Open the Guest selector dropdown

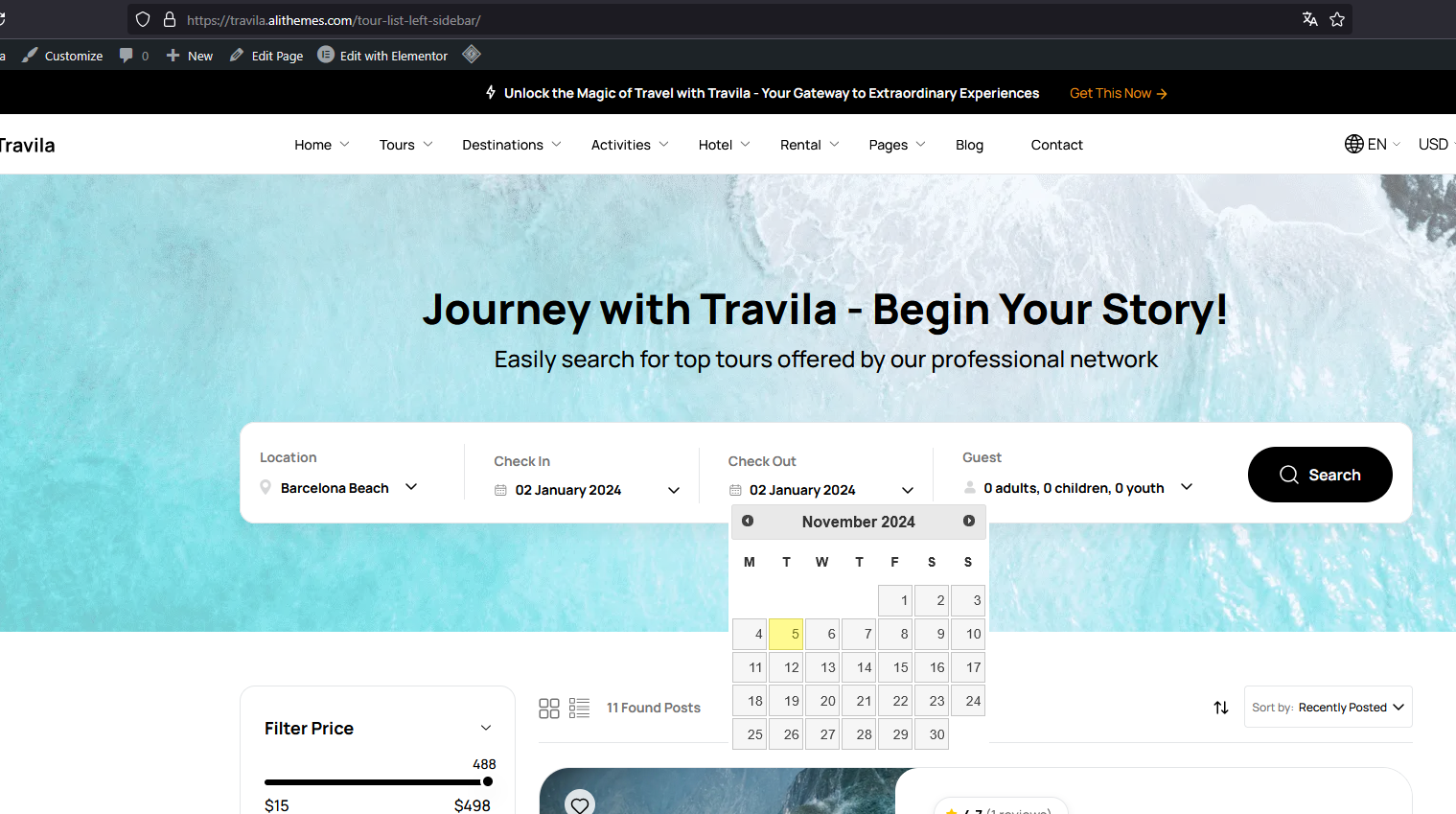(1078, 488)
